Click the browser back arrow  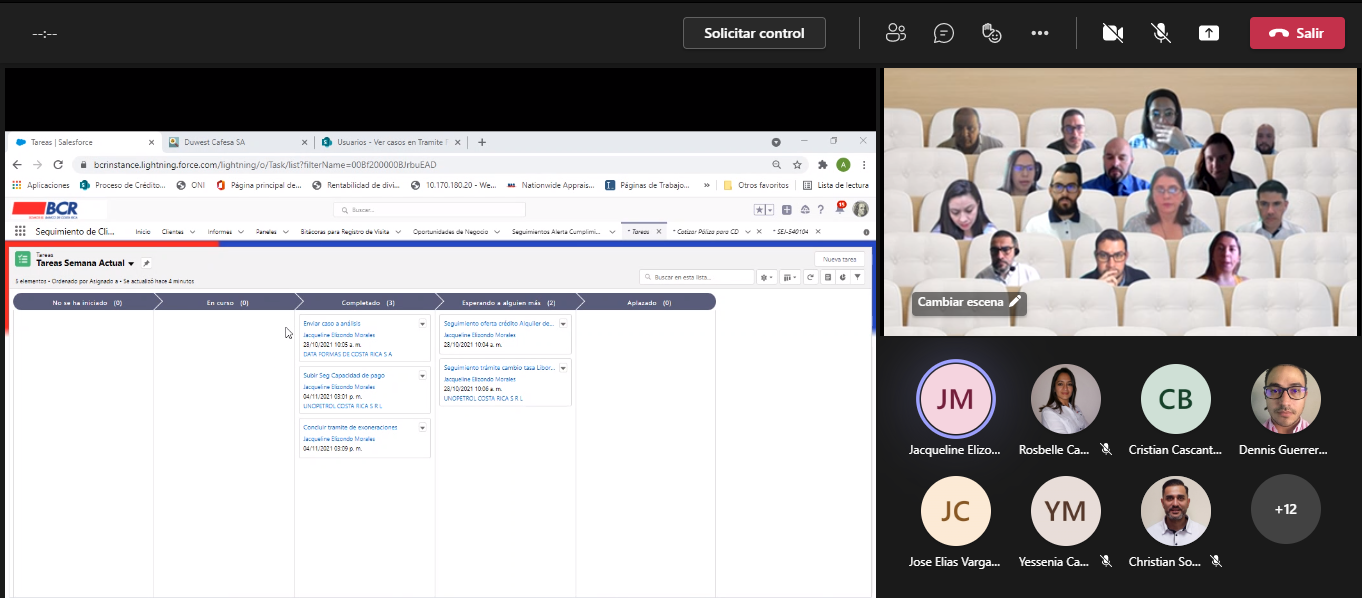[17, 164]
